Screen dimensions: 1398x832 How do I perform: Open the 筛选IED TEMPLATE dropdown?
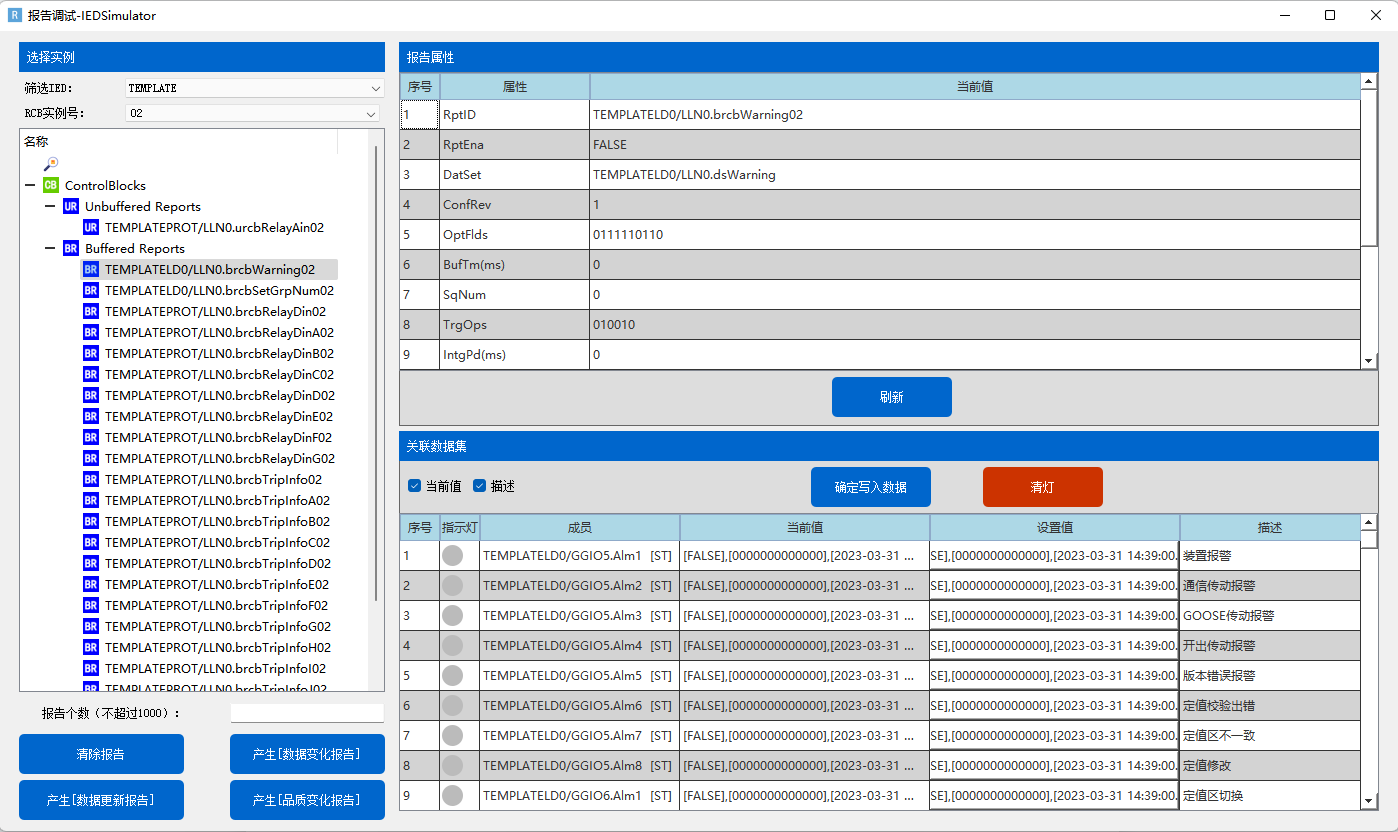(x=255, y=88)
